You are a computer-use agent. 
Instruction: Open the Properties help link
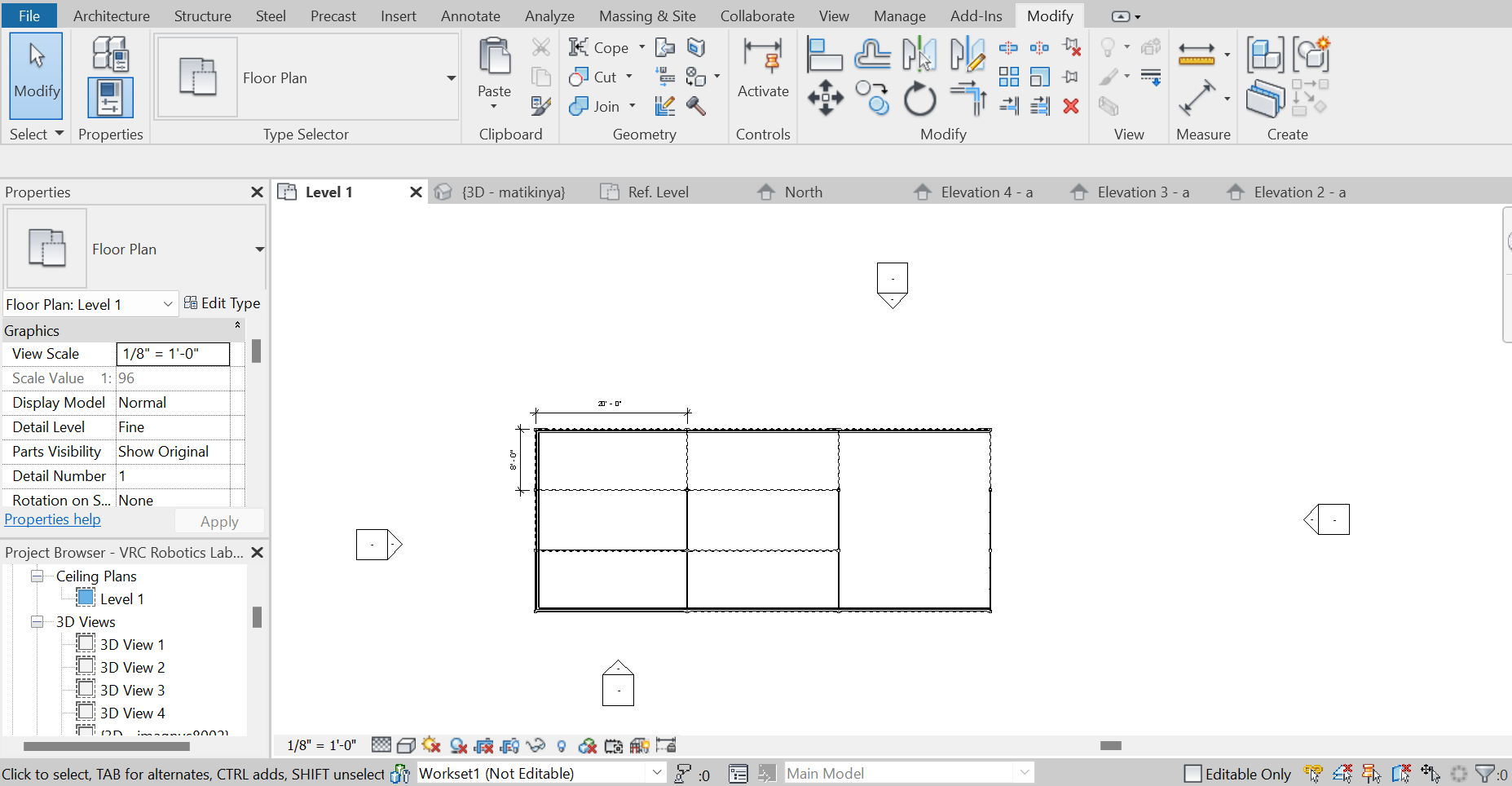coord(53,519)
